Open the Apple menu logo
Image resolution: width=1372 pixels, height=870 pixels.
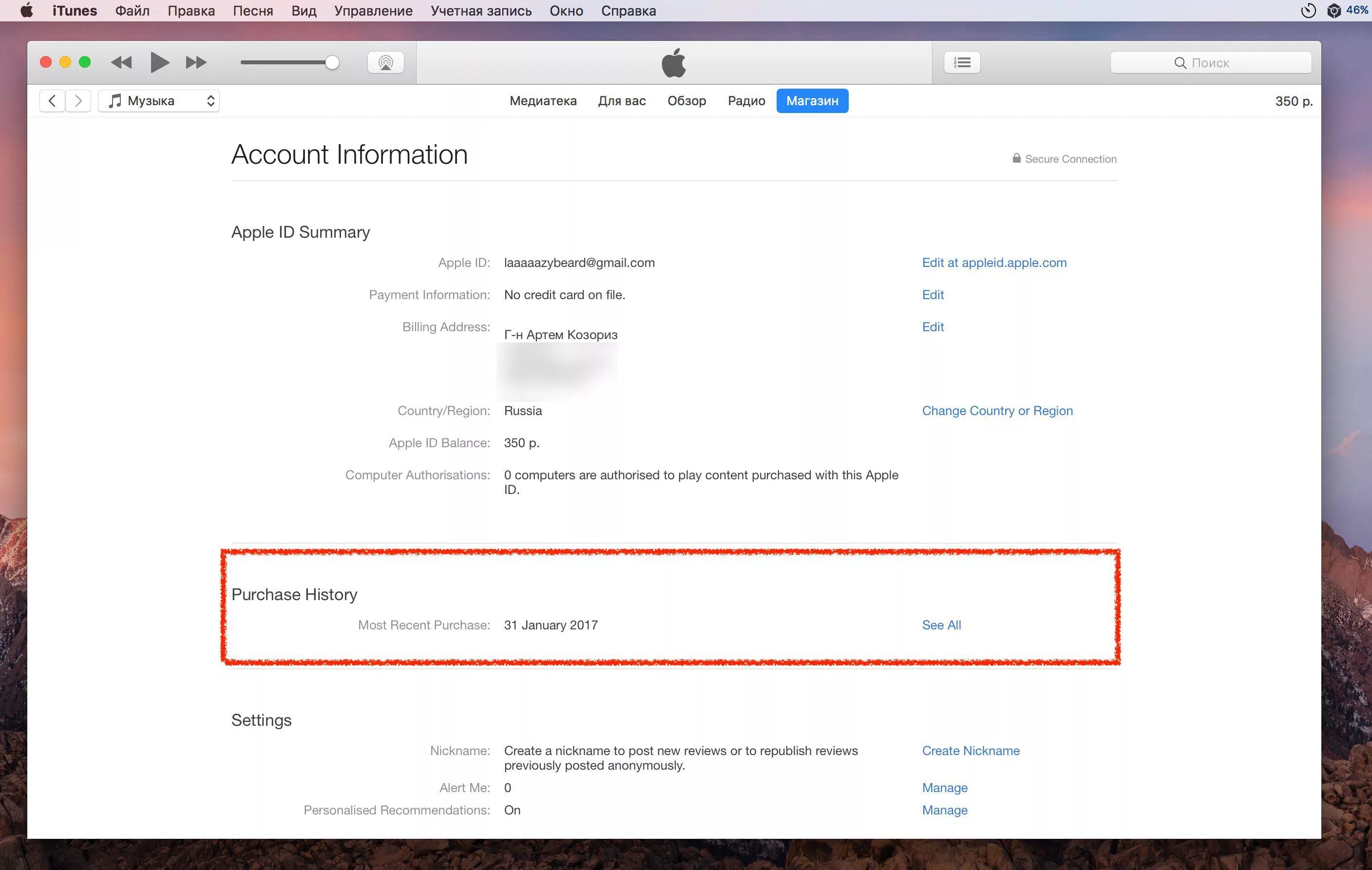[26, 10]
